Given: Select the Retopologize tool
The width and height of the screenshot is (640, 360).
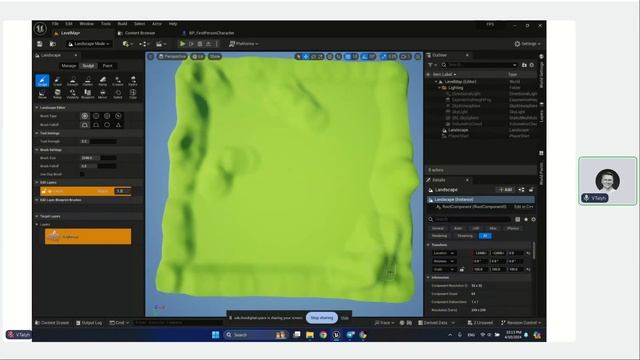Looking at the screenshot, I should tap(57, 94).
